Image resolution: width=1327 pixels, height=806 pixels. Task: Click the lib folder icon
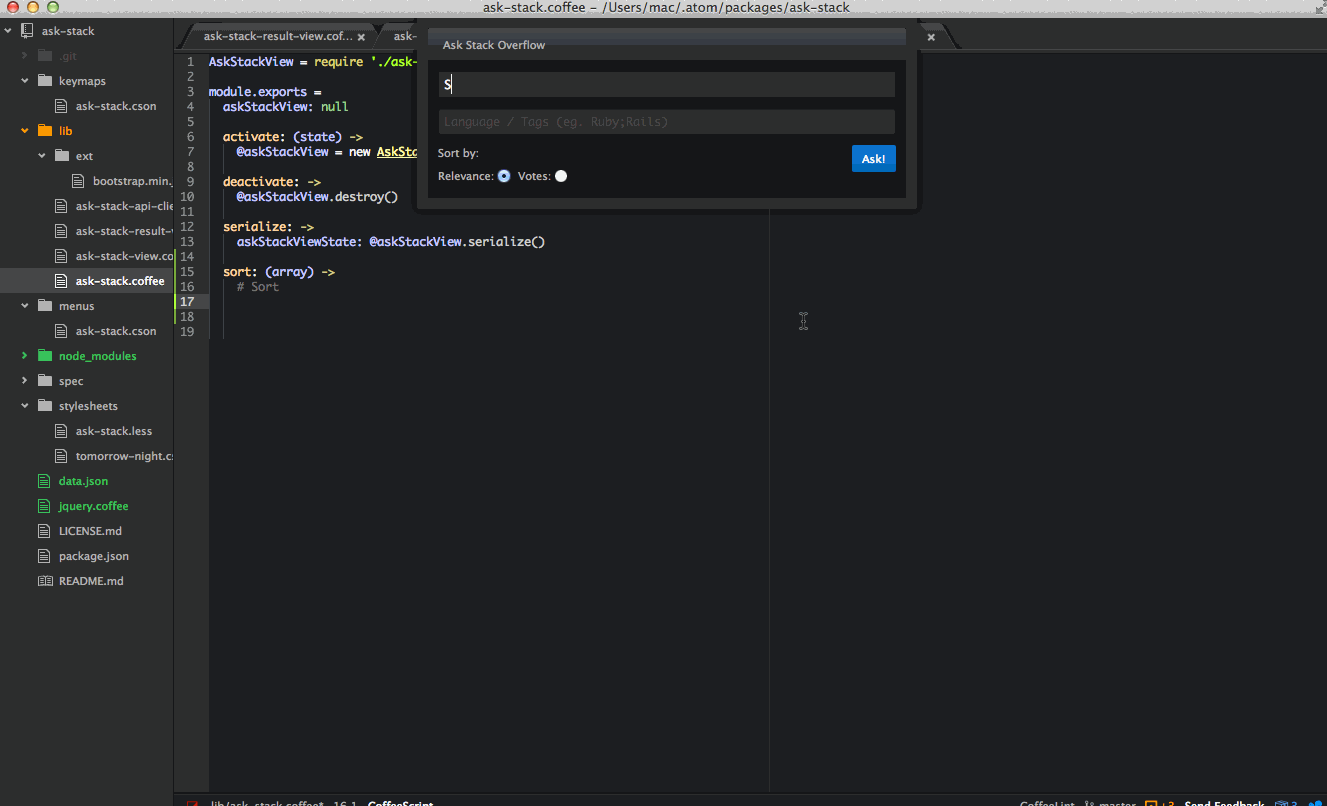44,131
